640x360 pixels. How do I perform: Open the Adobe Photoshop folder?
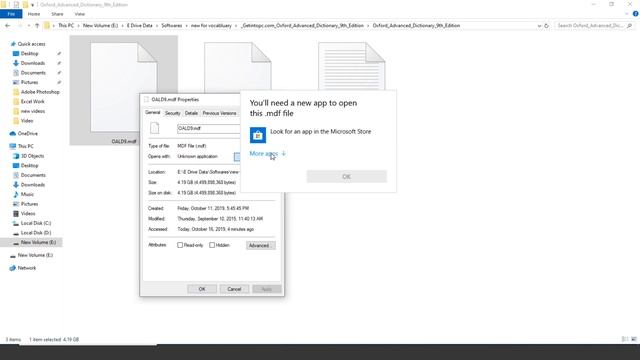pos(40,92)
